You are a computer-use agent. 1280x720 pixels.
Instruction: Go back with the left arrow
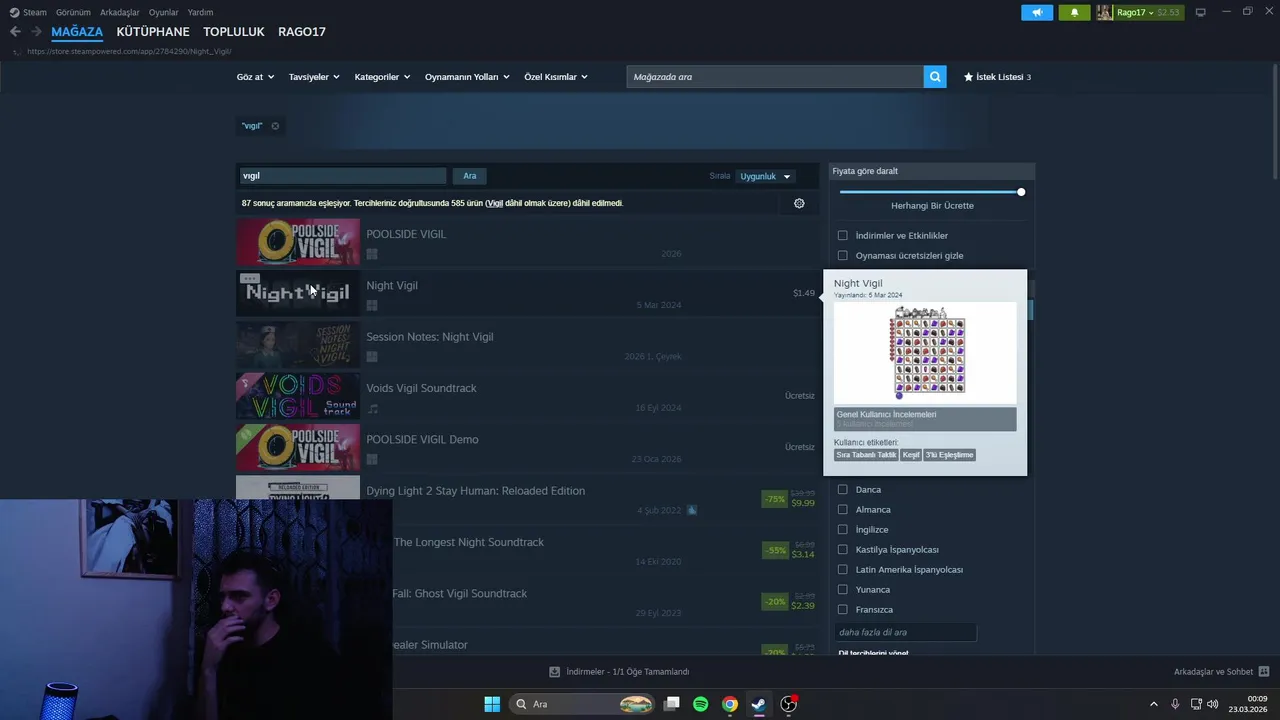pos(15,32)
